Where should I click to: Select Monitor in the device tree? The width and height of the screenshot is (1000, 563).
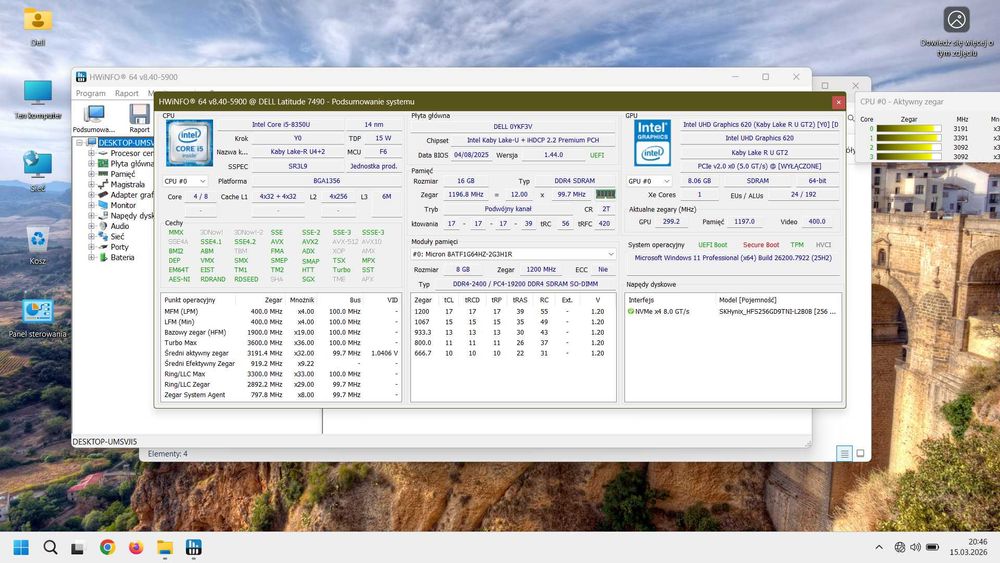click(123, 205)
